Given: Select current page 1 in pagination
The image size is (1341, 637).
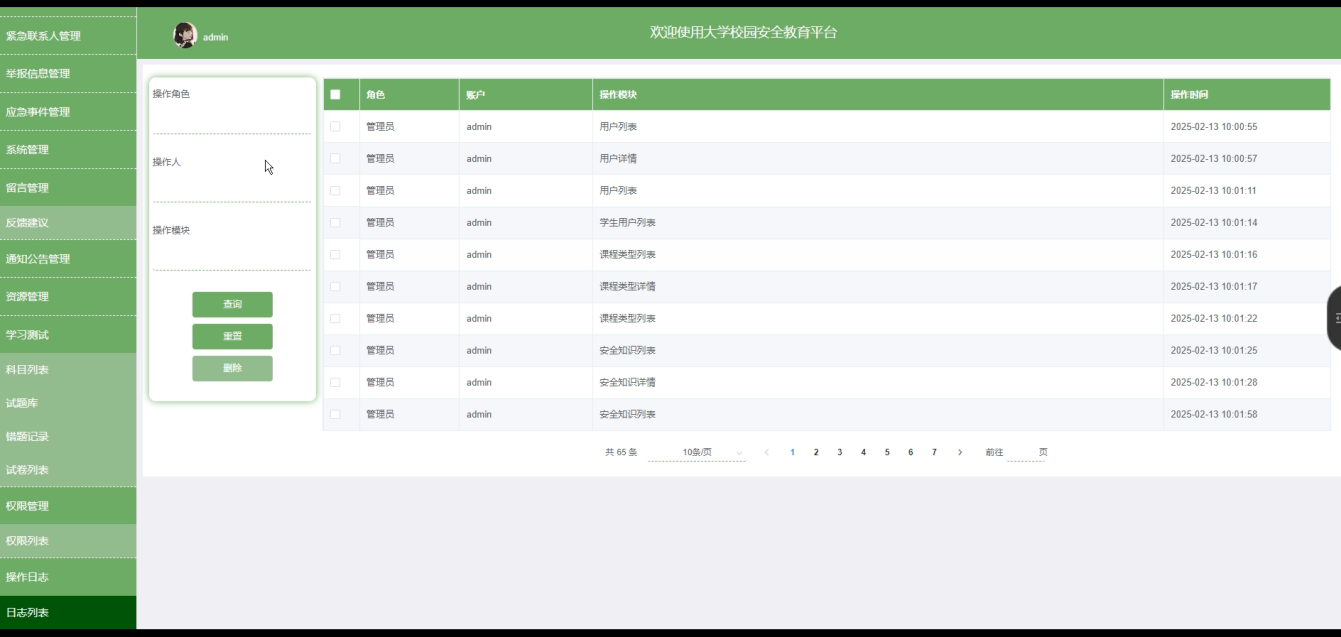Looking at the screenshot, I should coord(792,452).
